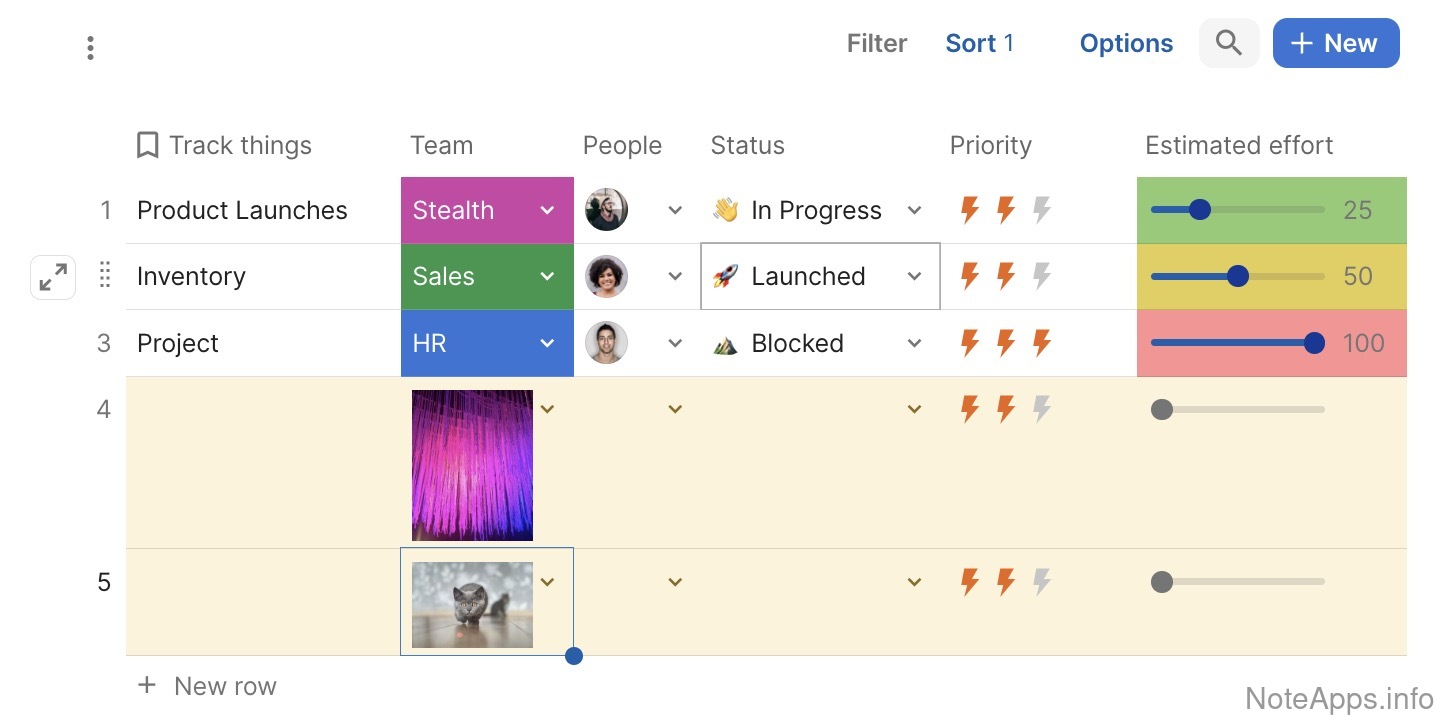The image size is (1436, 718).
Task: Click the first lightning bolt in Project row
Action: (x=969, y=343)
